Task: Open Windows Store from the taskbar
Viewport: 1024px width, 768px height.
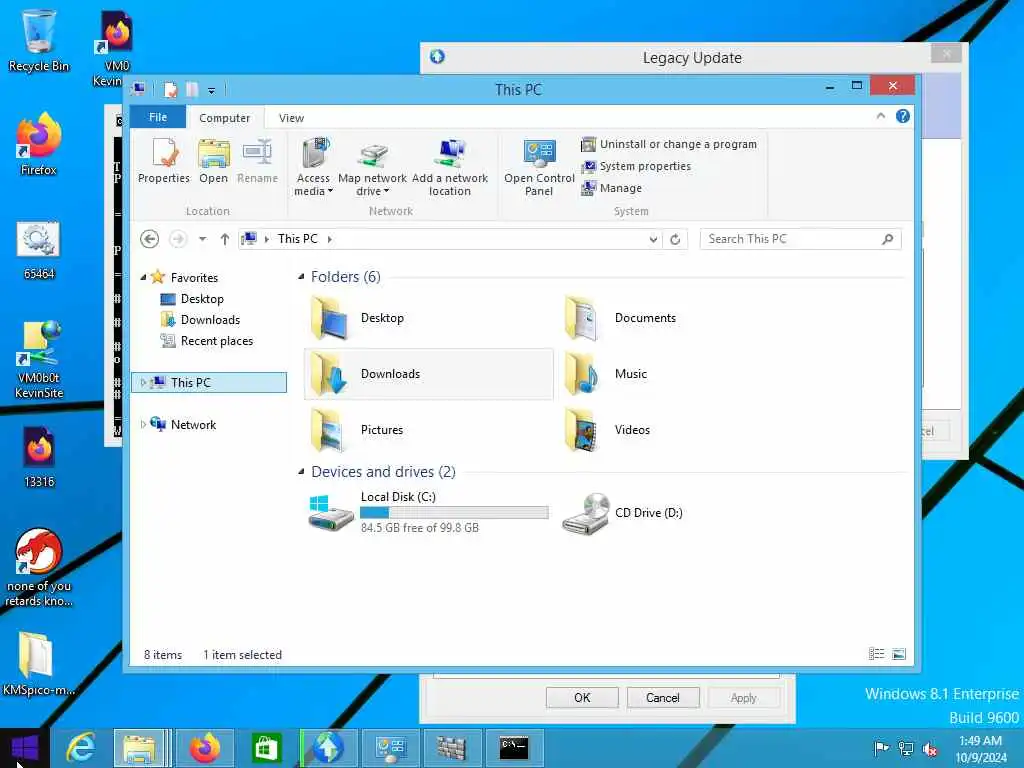Action: [266, 748]
